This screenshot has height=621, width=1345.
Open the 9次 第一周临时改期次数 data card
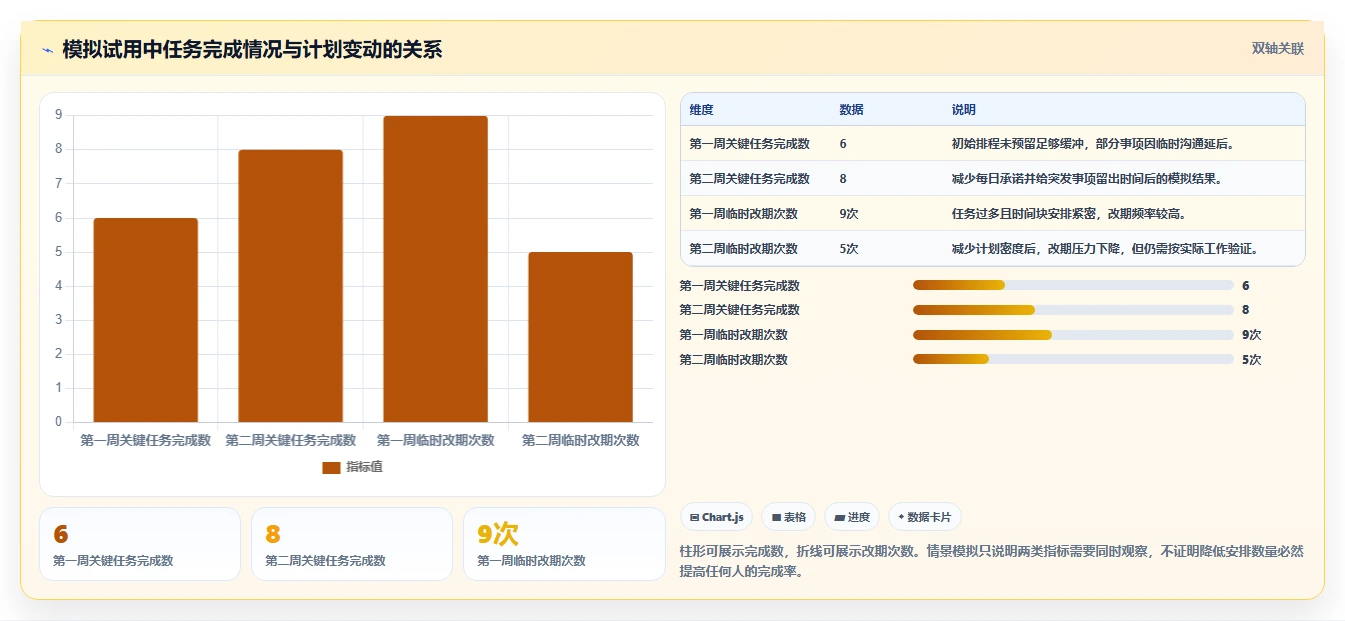tap(564, 544)
